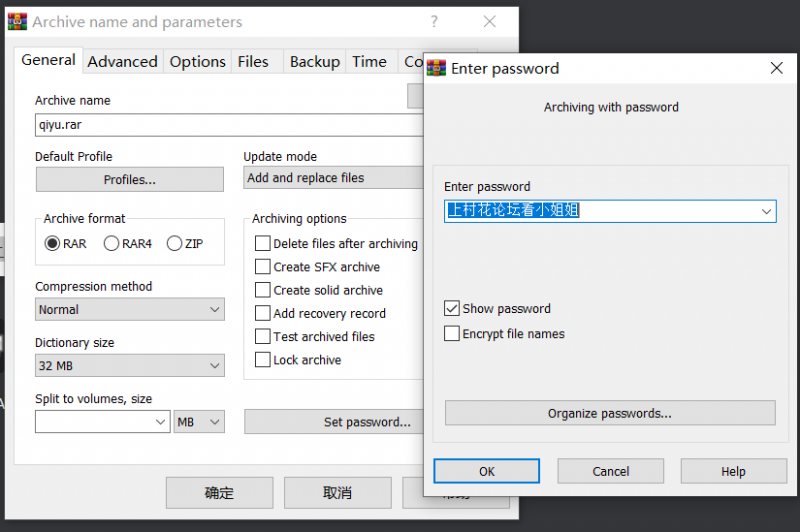Click the Organize passwords button
The image size is (800, 532).
click(x=610, y=413)
